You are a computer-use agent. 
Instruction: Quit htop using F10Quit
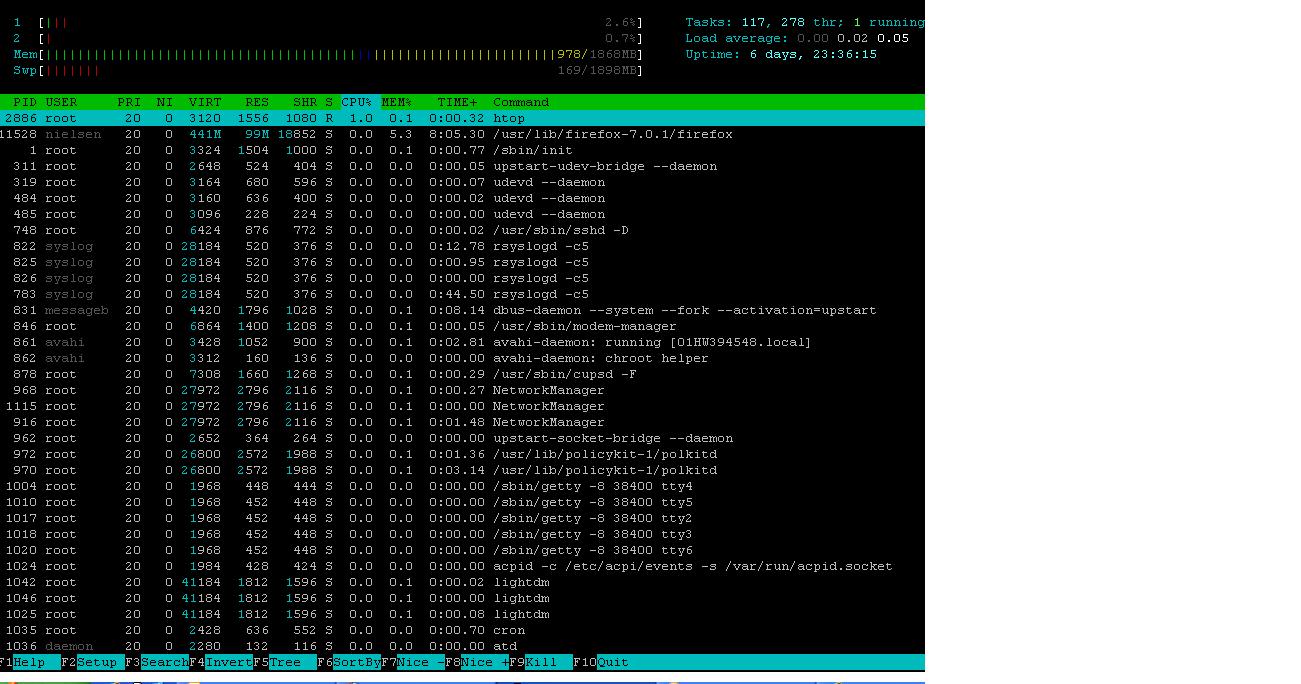point(600,662)
